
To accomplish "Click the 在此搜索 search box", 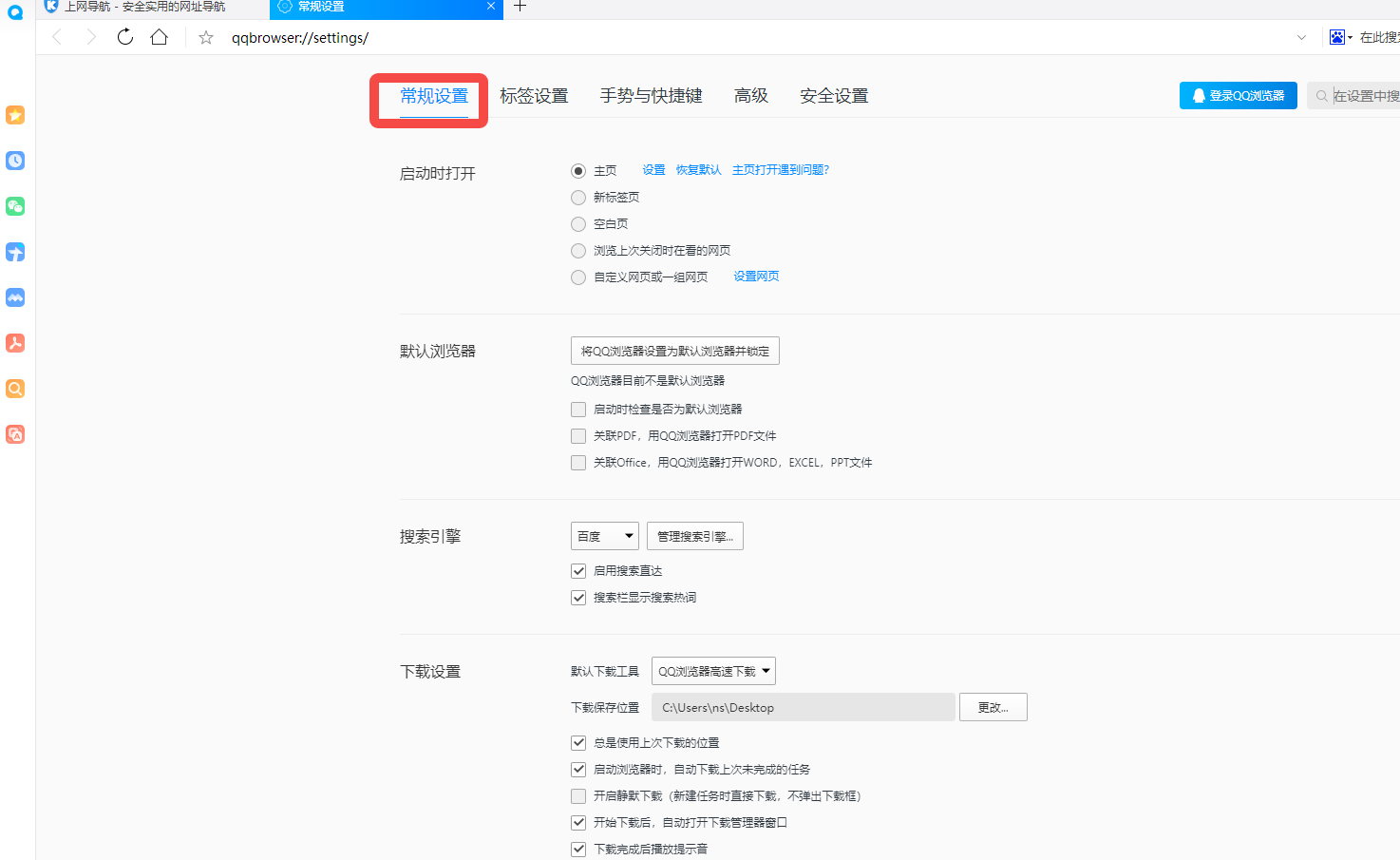I will click(1379, 37).
